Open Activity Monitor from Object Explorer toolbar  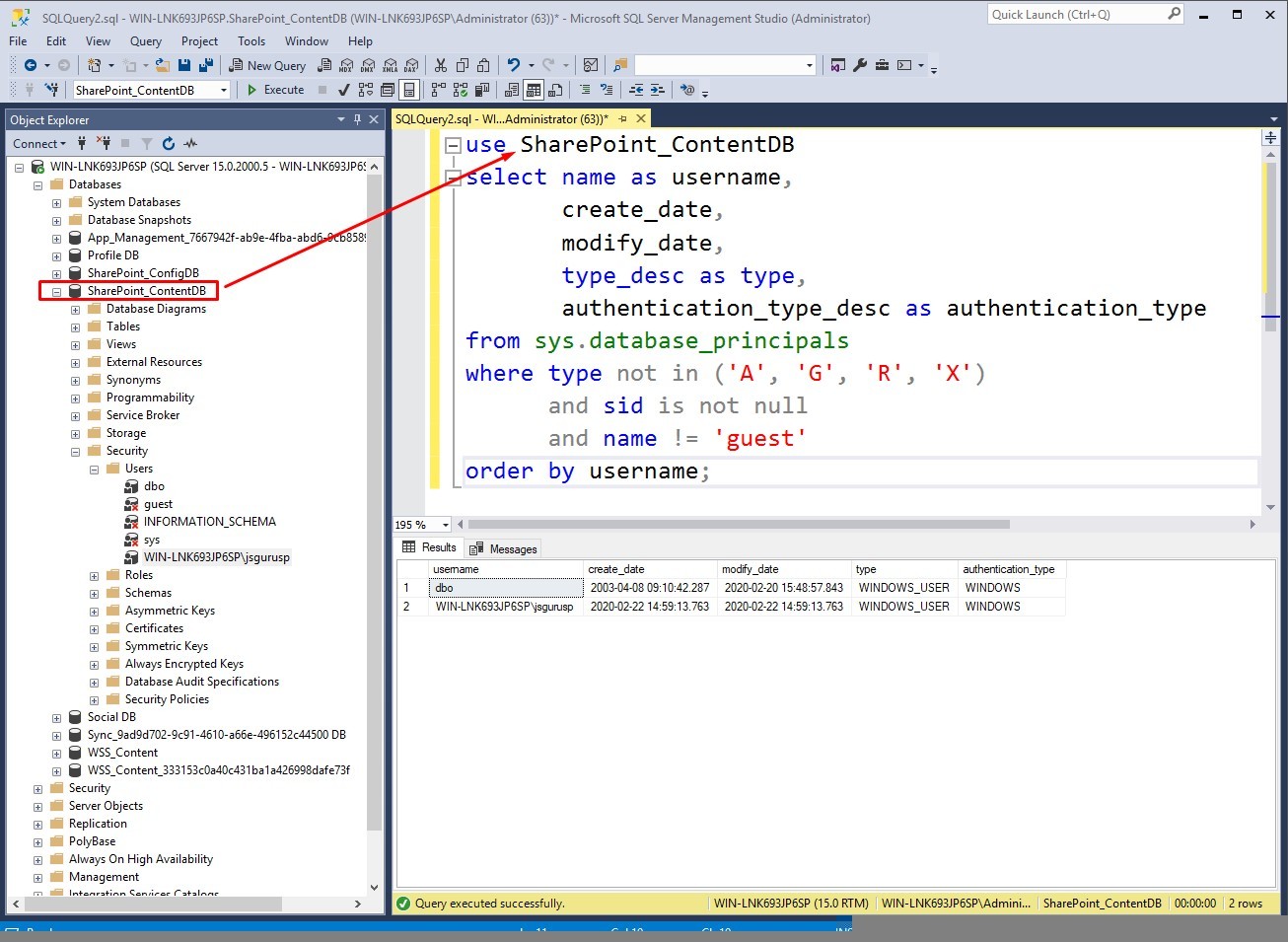coord(190,144)
